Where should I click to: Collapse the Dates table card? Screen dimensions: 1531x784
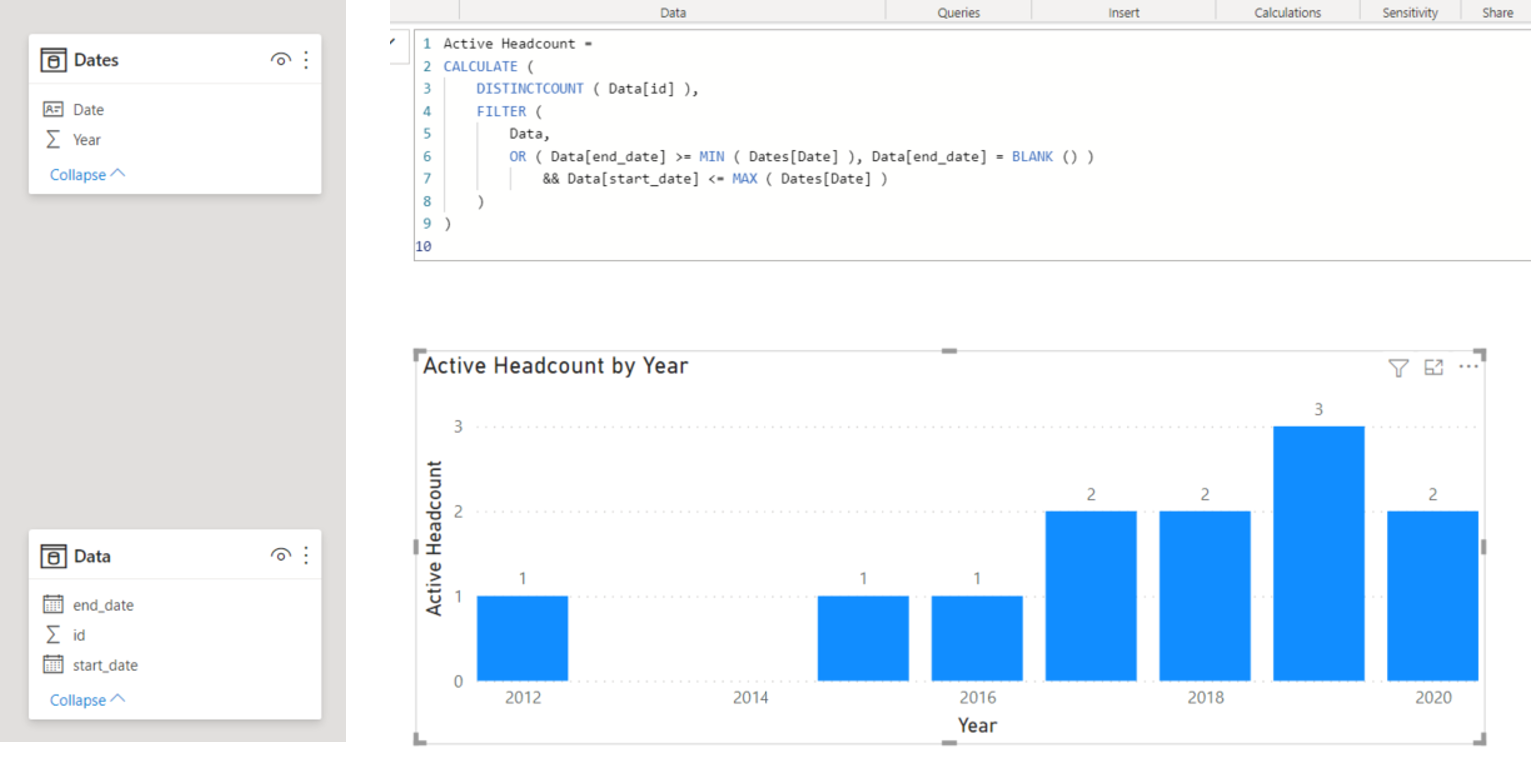pyautogui.click(x=88, y=174)
